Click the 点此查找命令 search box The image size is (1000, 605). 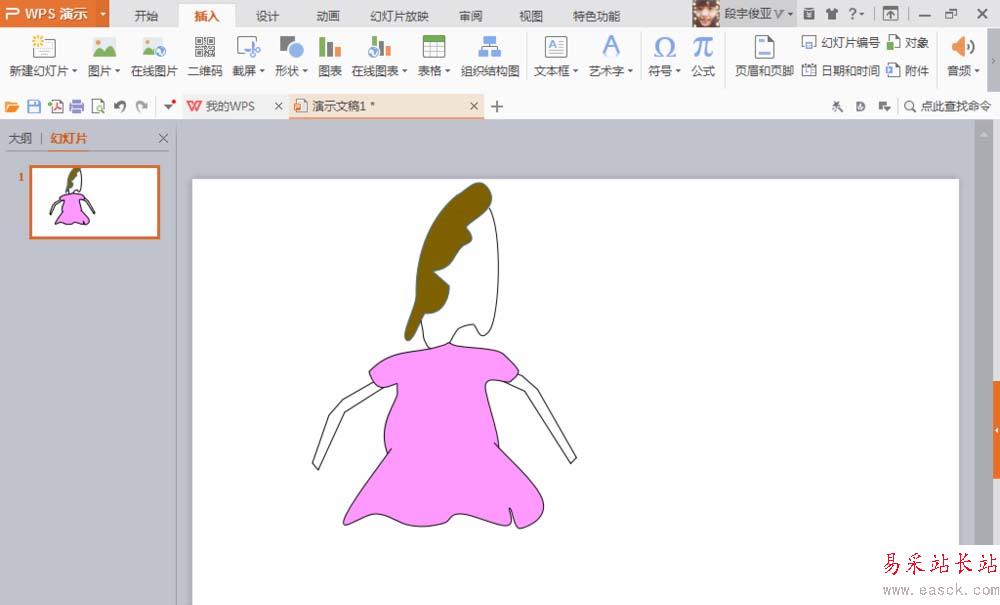pos(948,106)
